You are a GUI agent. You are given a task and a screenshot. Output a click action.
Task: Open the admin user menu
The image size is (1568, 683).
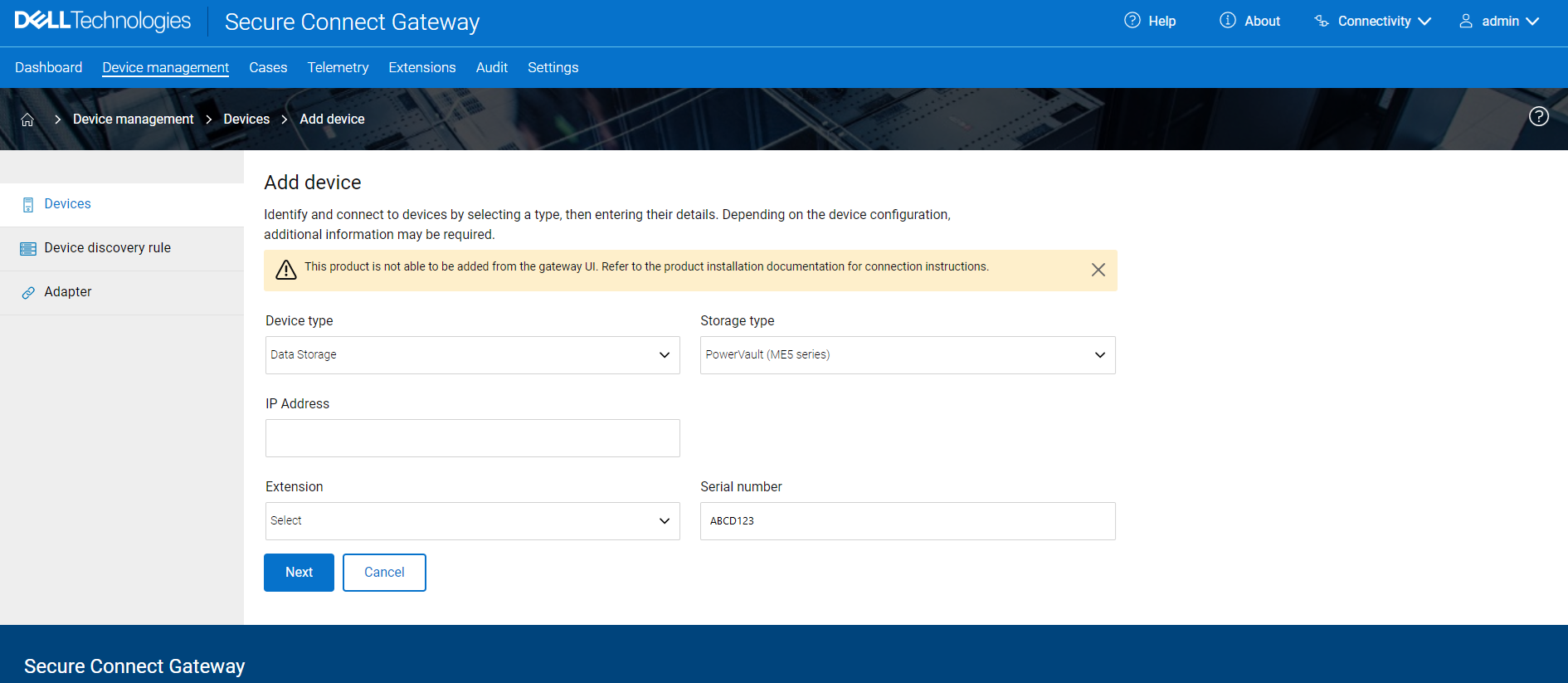[1499, 21]
